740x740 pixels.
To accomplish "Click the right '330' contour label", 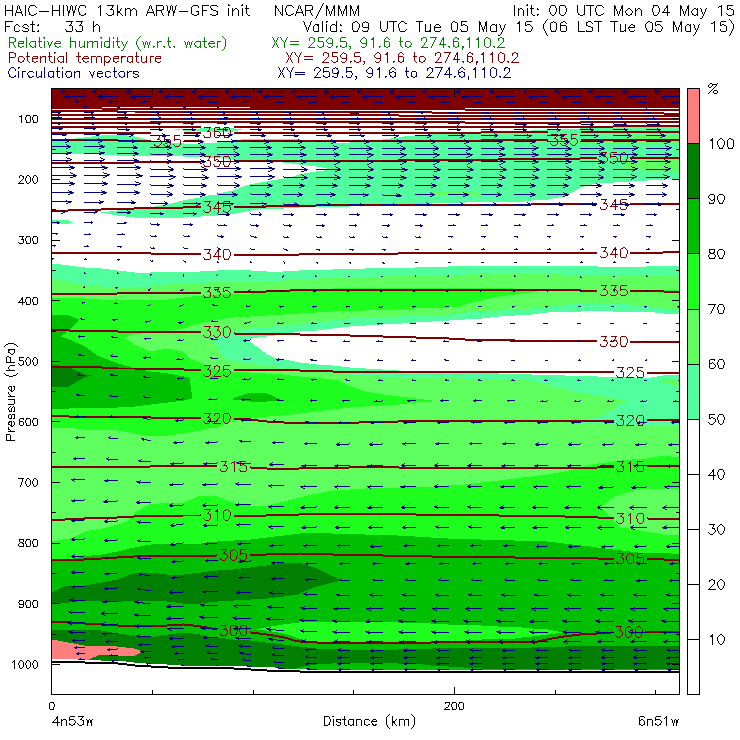I will pyautogui.click(x=614, y=342).
